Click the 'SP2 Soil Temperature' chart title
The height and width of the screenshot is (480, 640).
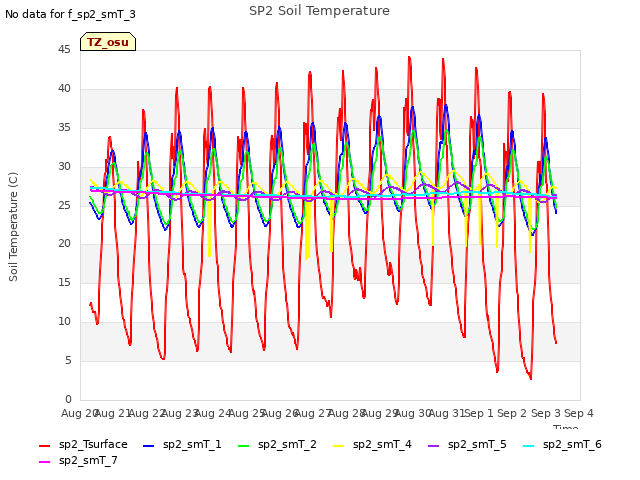319,11
